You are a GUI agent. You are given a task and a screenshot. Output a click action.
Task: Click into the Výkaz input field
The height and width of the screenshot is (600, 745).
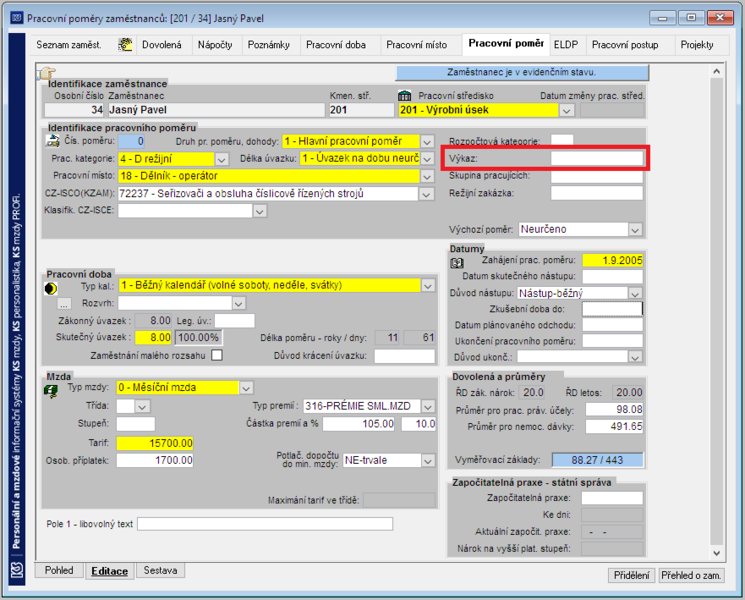597,158
